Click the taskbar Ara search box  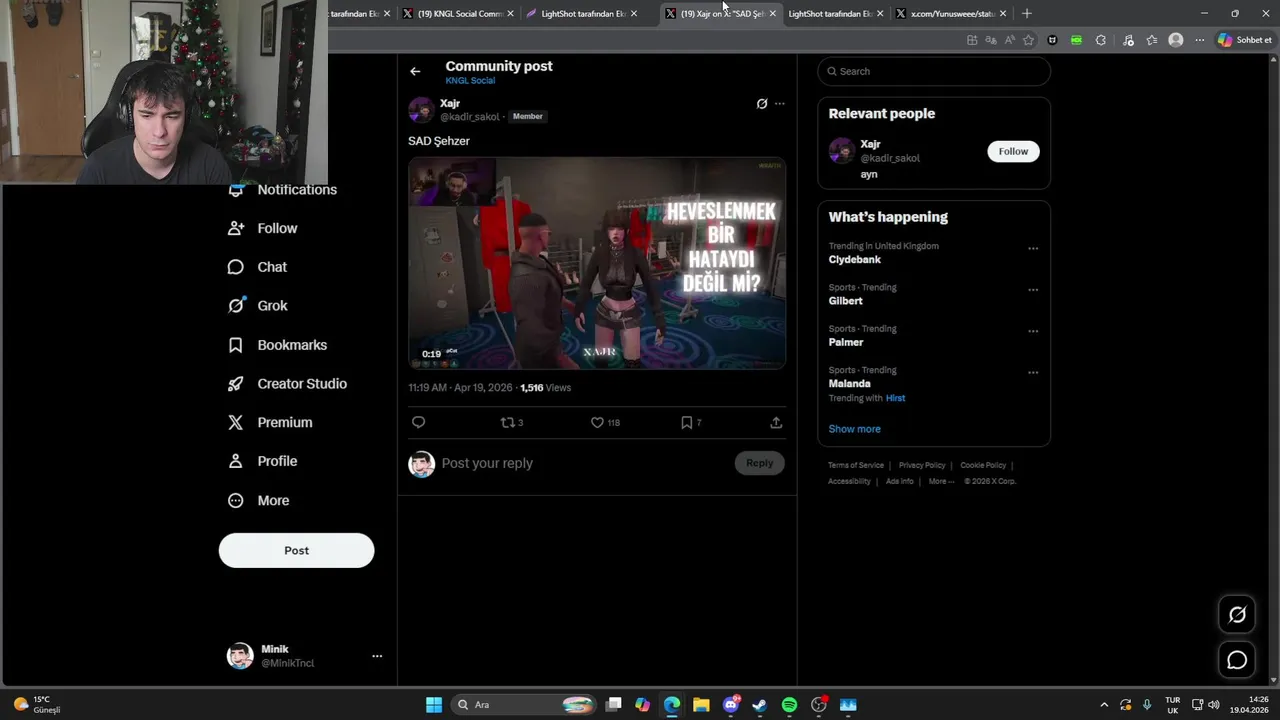tap(524, 705)
